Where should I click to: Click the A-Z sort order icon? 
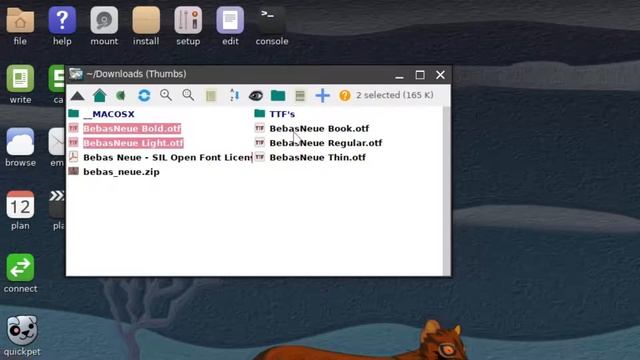[x=234, y=95]
